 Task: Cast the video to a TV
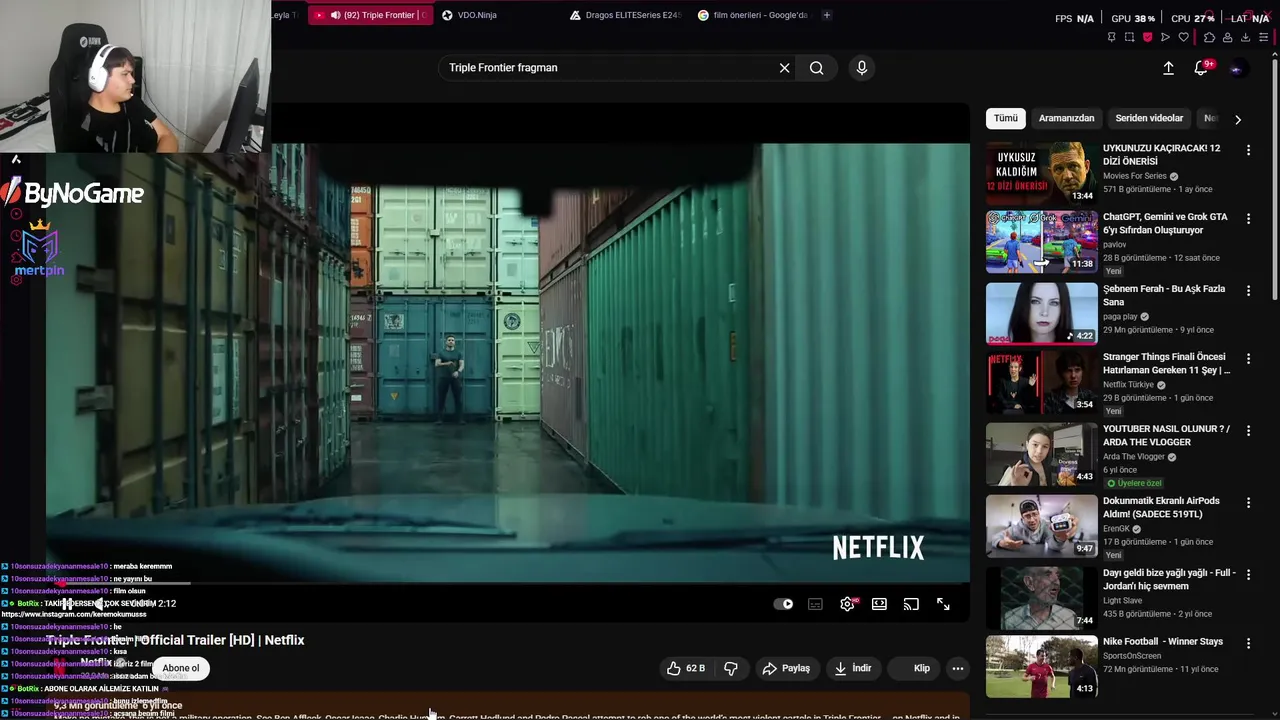pyautogui.click(x=911, y=604)
